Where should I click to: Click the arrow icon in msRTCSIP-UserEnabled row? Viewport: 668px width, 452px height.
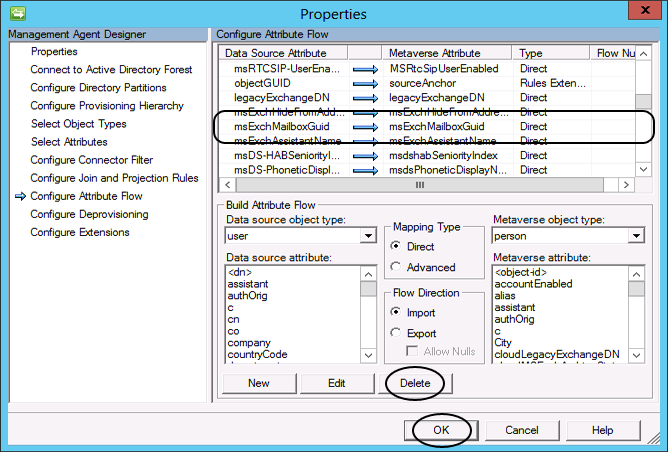click(x=366, y=68)
